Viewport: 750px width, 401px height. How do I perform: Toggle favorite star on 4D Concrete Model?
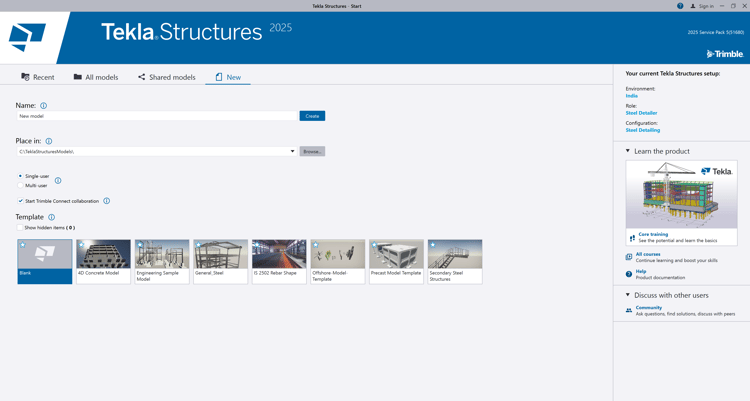point(81,245)
